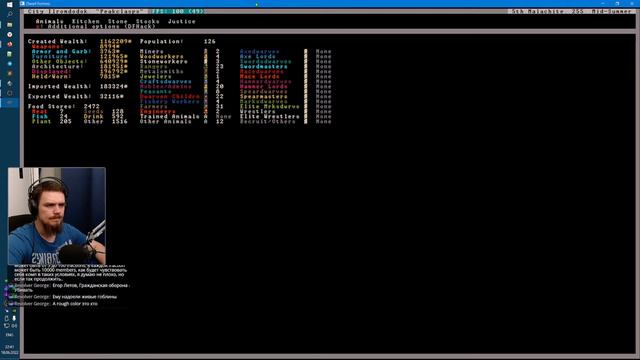
Task: Click the Plant food count row
Action: (x=52, y=121)
